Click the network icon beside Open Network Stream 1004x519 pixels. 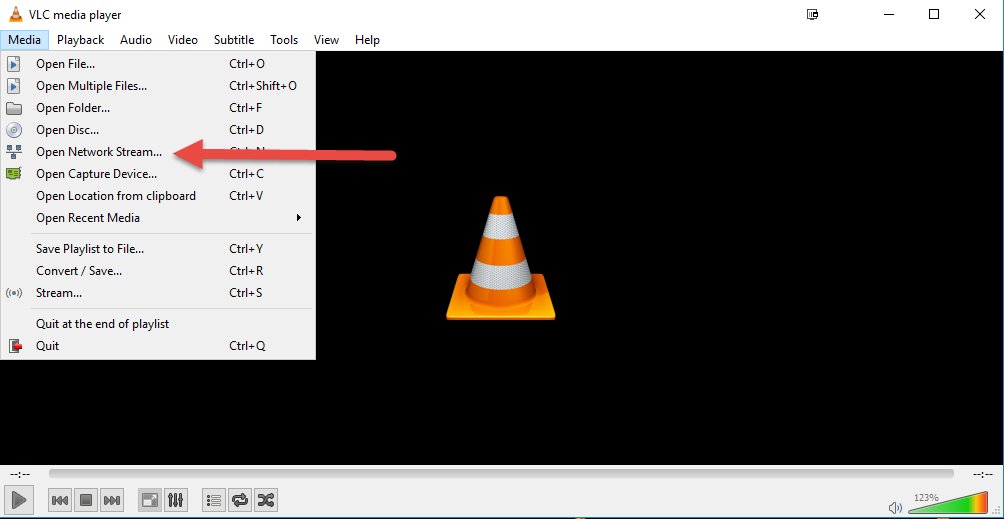[13, 152]
